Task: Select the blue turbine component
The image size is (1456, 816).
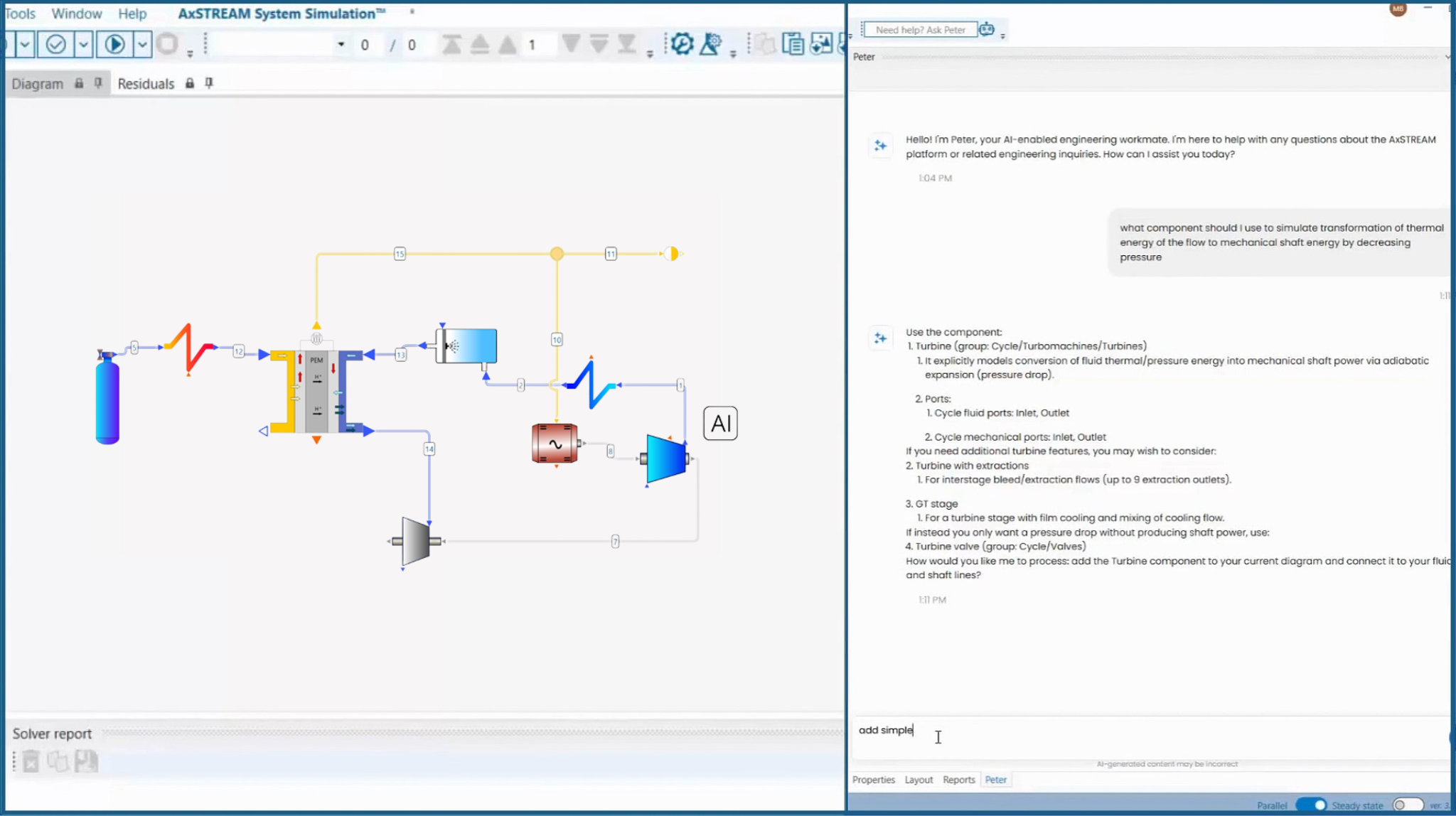Action: coord(666,458)
